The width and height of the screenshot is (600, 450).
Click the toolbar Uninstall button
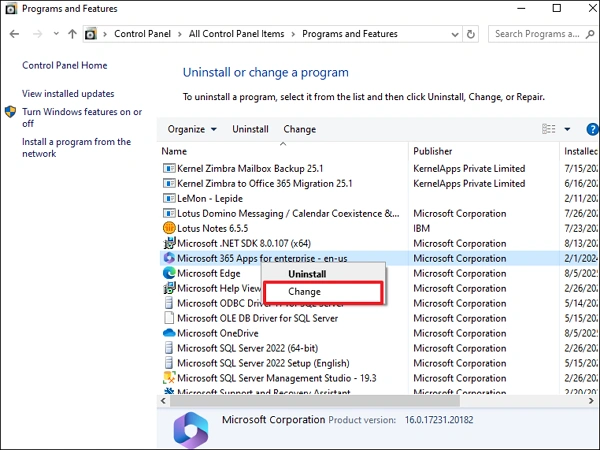point(250,129)
